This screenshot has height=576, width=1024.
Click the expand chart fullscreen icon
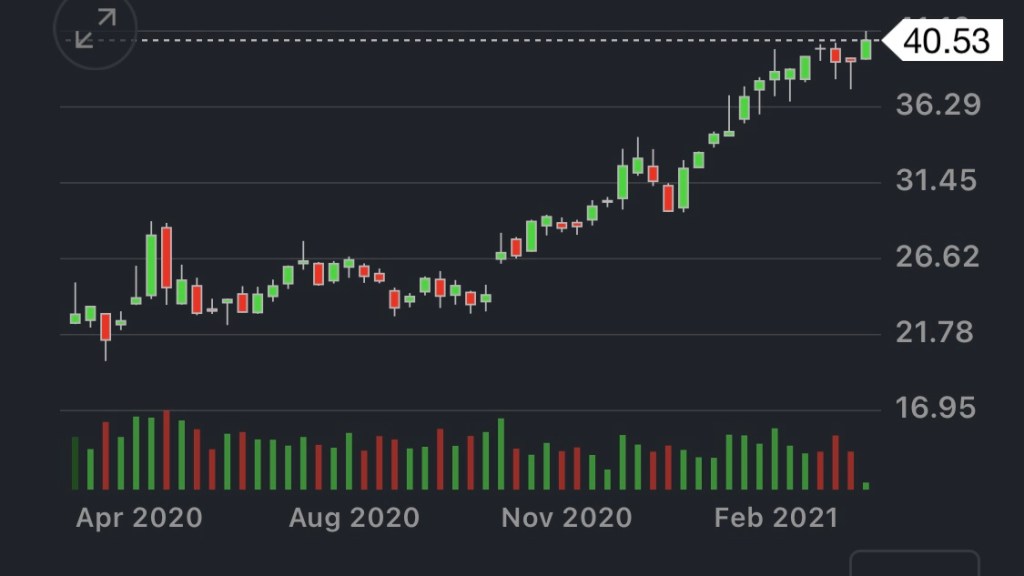pos(96,28)
